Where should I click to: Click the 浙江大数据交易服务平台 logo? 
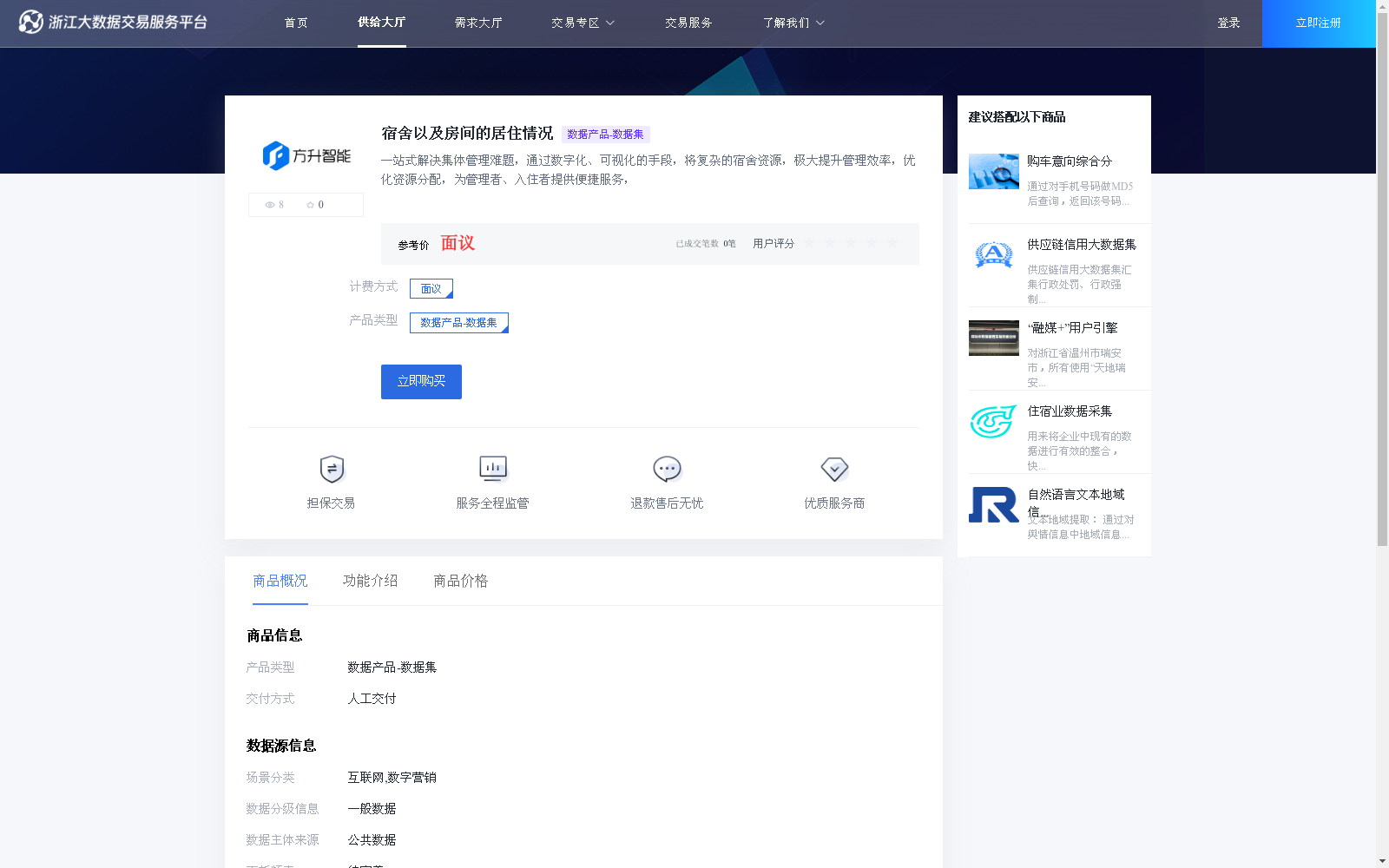click(113, 22)
